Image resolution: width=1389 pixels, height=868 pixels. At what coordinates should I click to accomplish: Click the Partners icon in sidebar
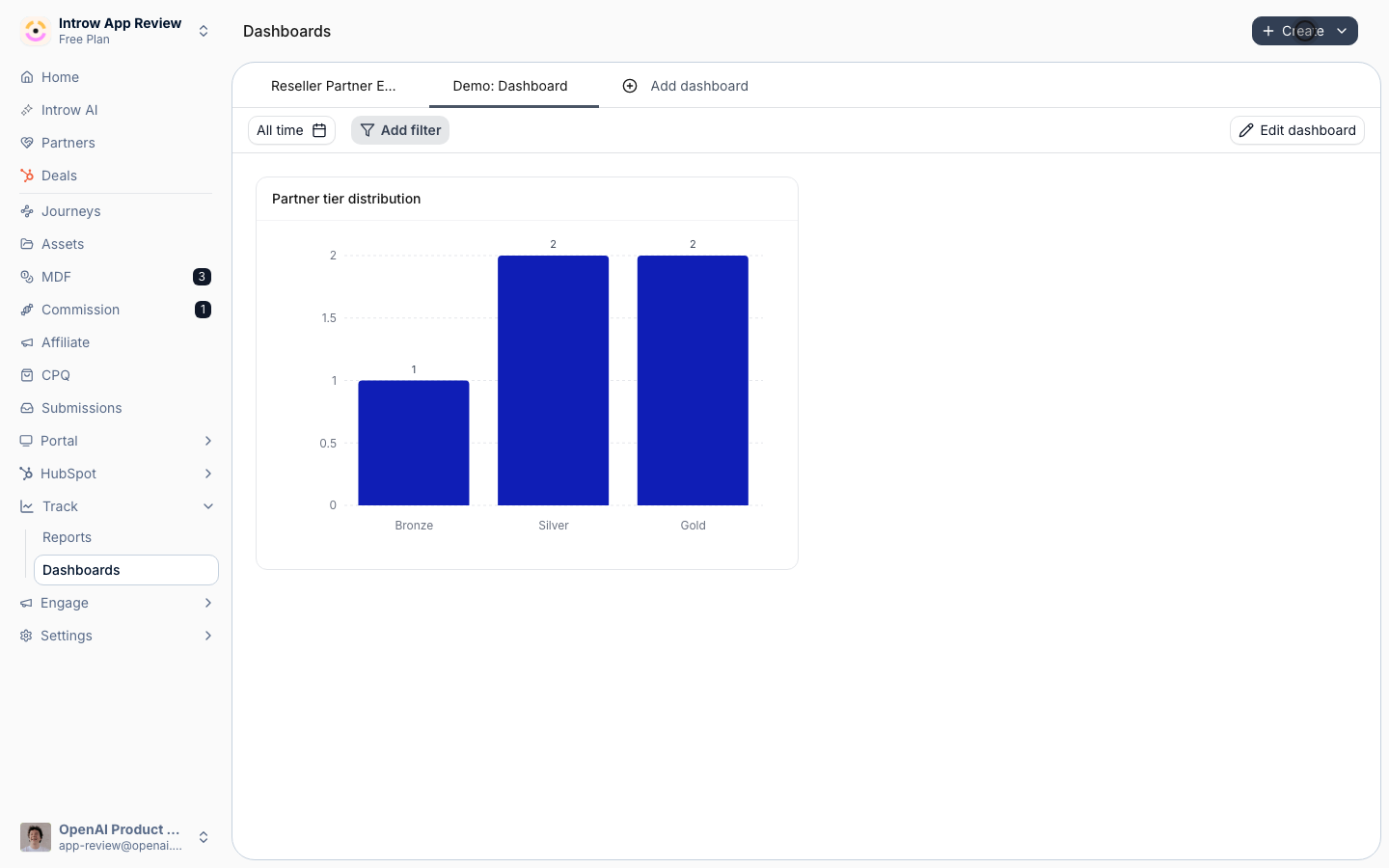coord(27,143)
